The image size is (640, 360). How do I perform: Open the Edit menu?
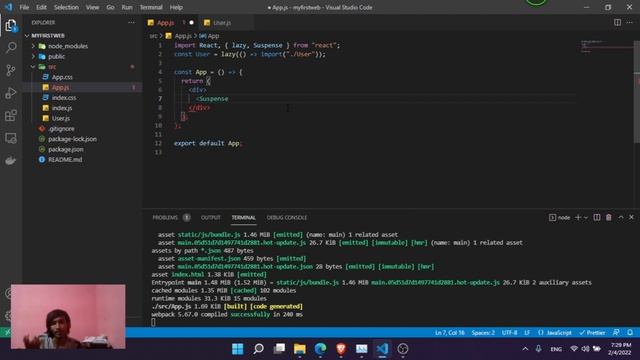[x=41, y=7]
